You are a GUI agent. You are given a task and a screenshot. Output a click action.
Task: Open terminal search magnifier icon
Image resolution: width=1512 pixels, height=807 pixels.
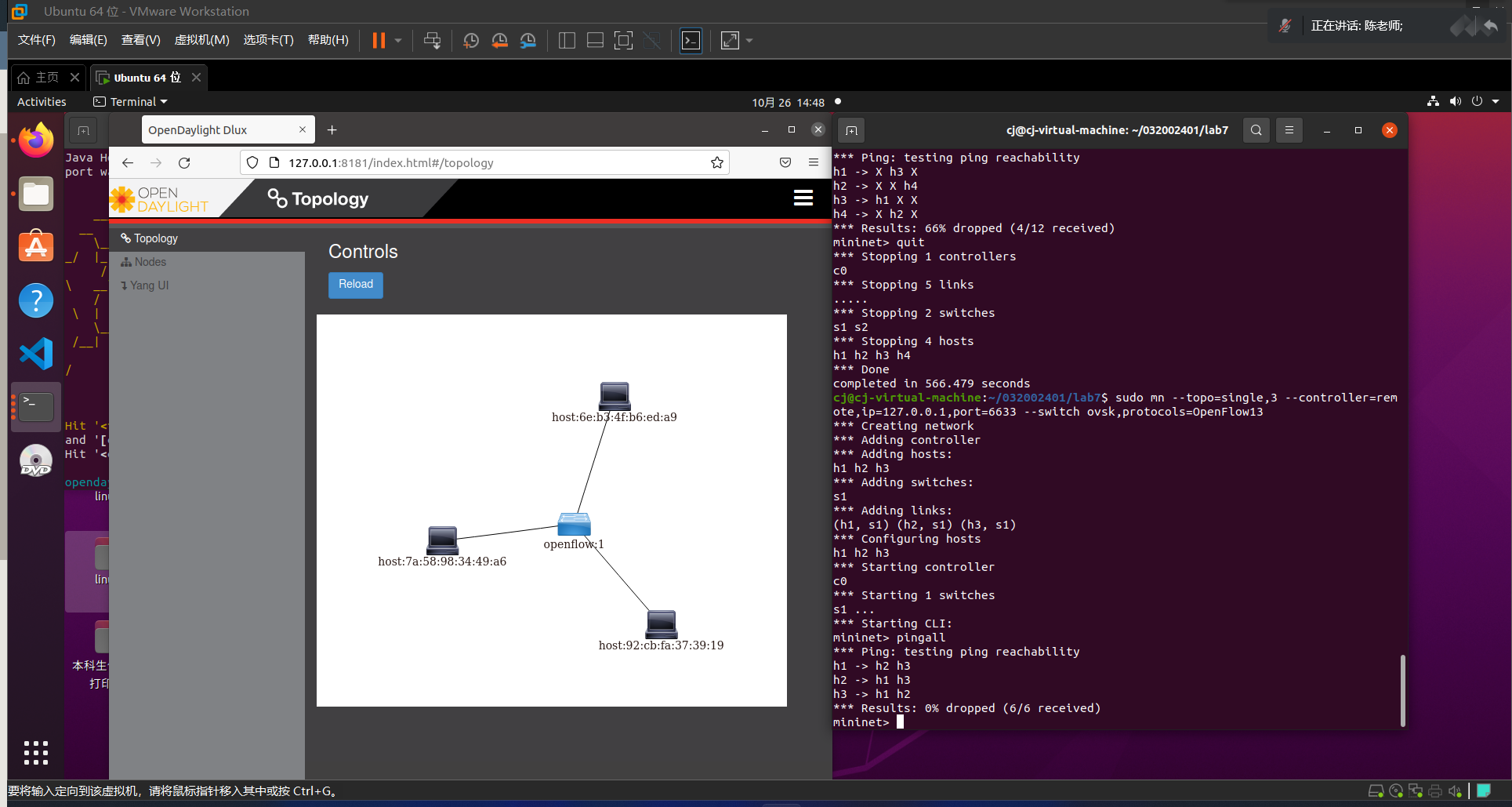click(x=1256, y=130)
